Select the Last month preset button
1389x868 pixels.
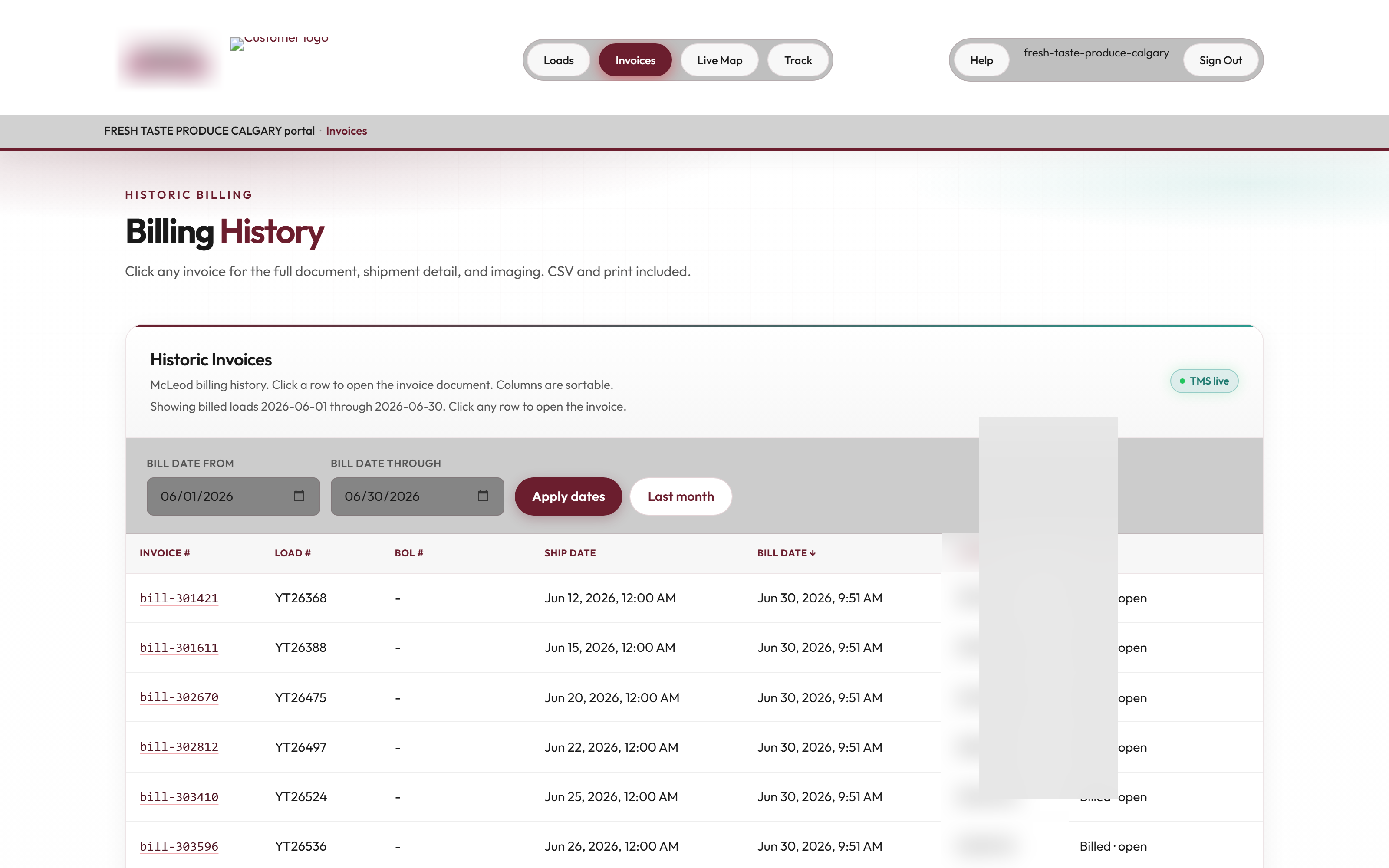point(681,496)
